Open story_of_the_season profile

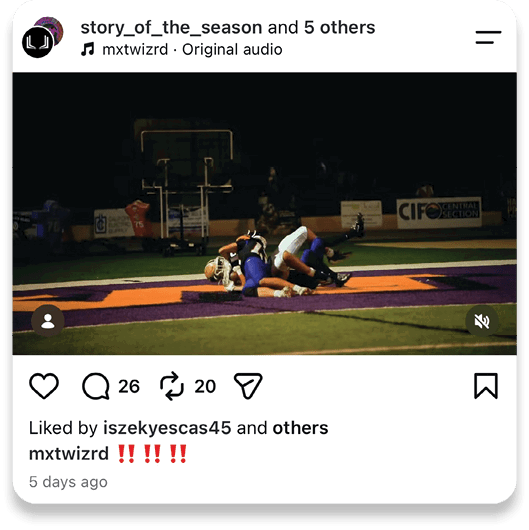(171, 28)
